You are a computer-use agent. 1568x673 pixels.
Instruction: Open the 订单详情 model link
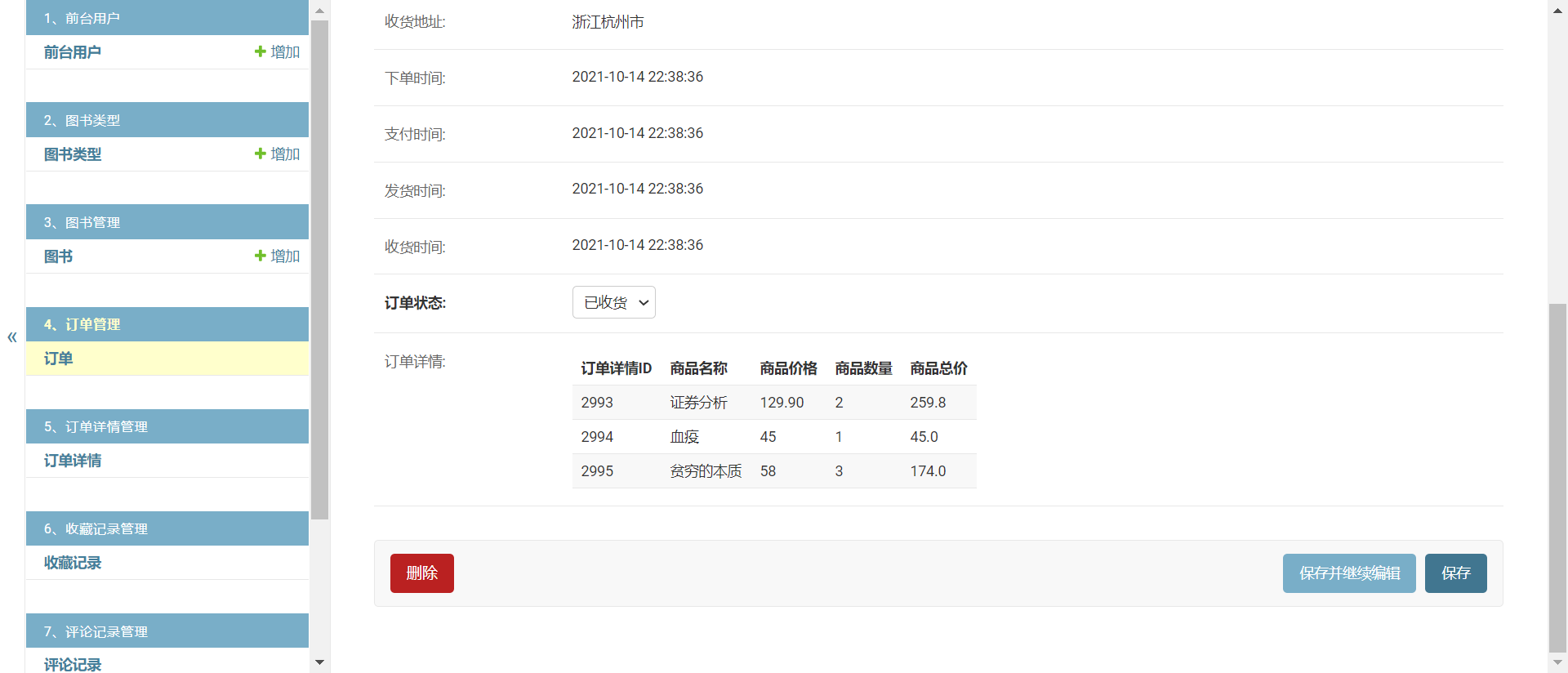click(73, 461)
